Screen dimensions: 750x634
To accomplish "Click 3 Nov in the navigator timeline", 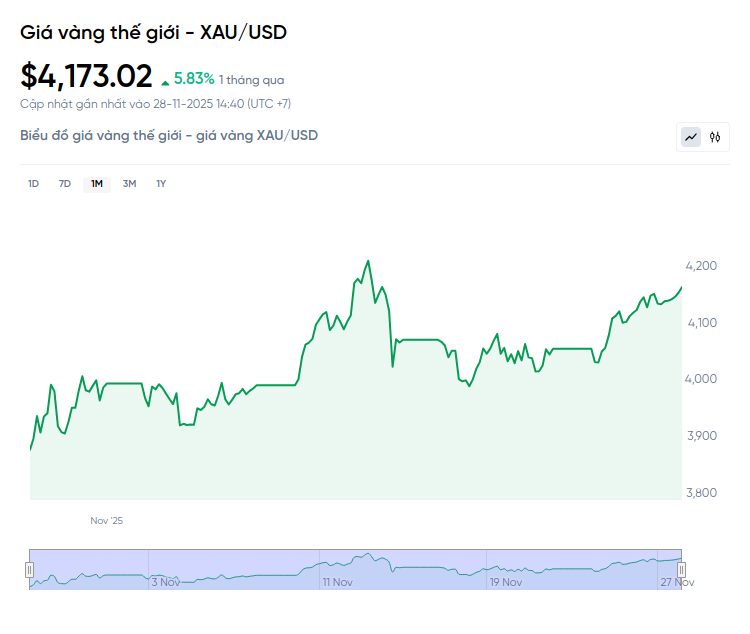I will pos(165,581).
